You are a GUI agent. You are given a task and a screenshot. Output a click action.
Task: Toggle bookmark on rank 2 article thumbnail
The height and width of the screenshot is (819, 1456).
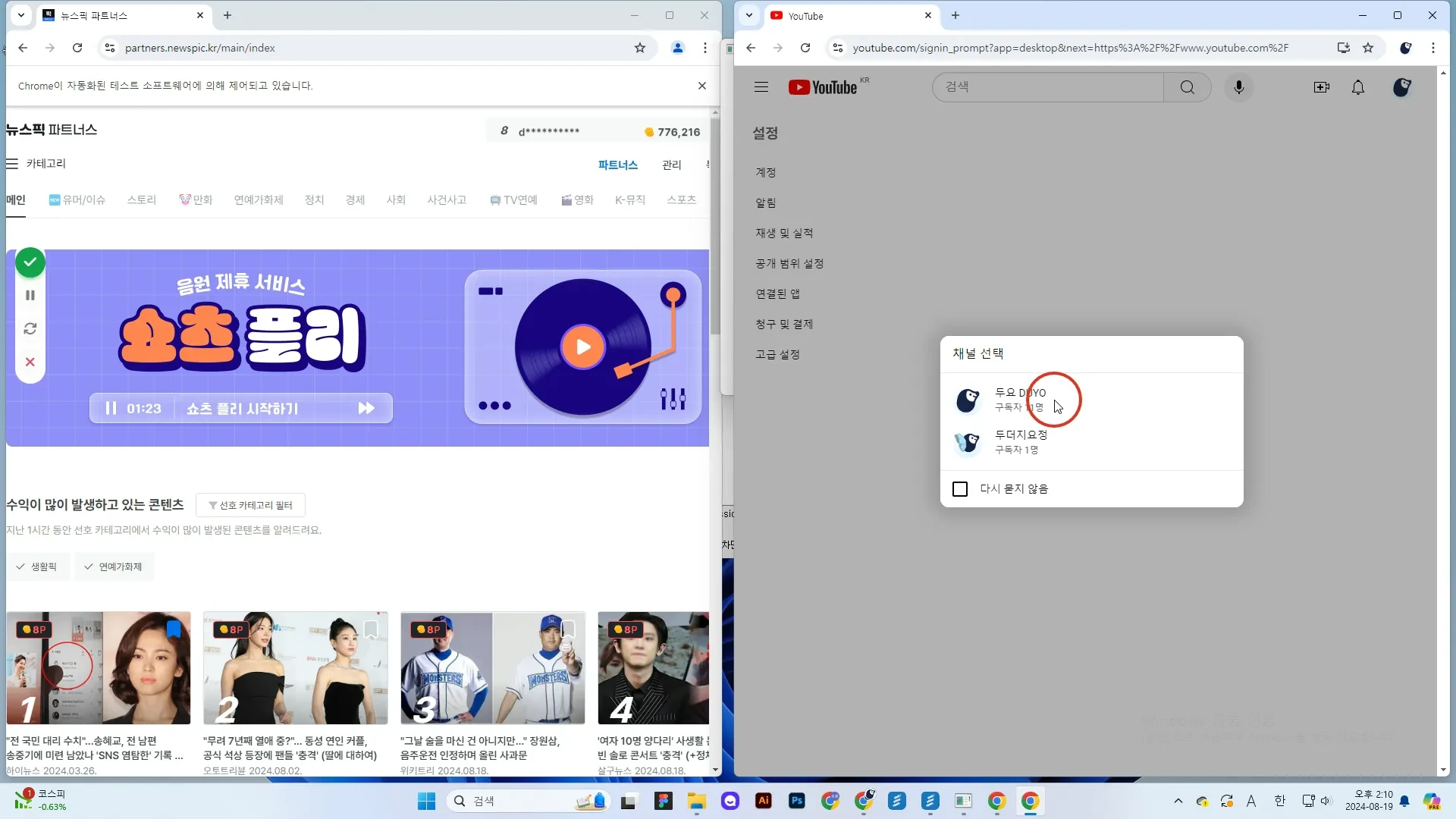click(x=371, y=629)
